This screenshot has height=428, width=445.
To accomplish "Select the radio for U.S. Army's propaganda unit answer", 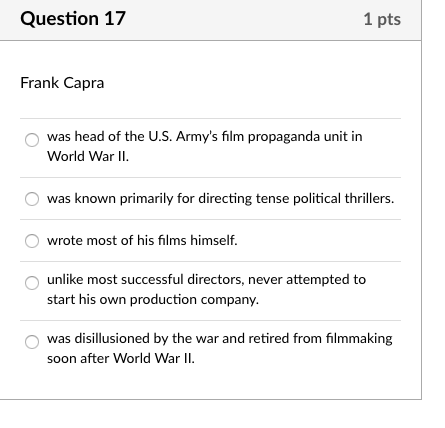I will tap(32, 140).
